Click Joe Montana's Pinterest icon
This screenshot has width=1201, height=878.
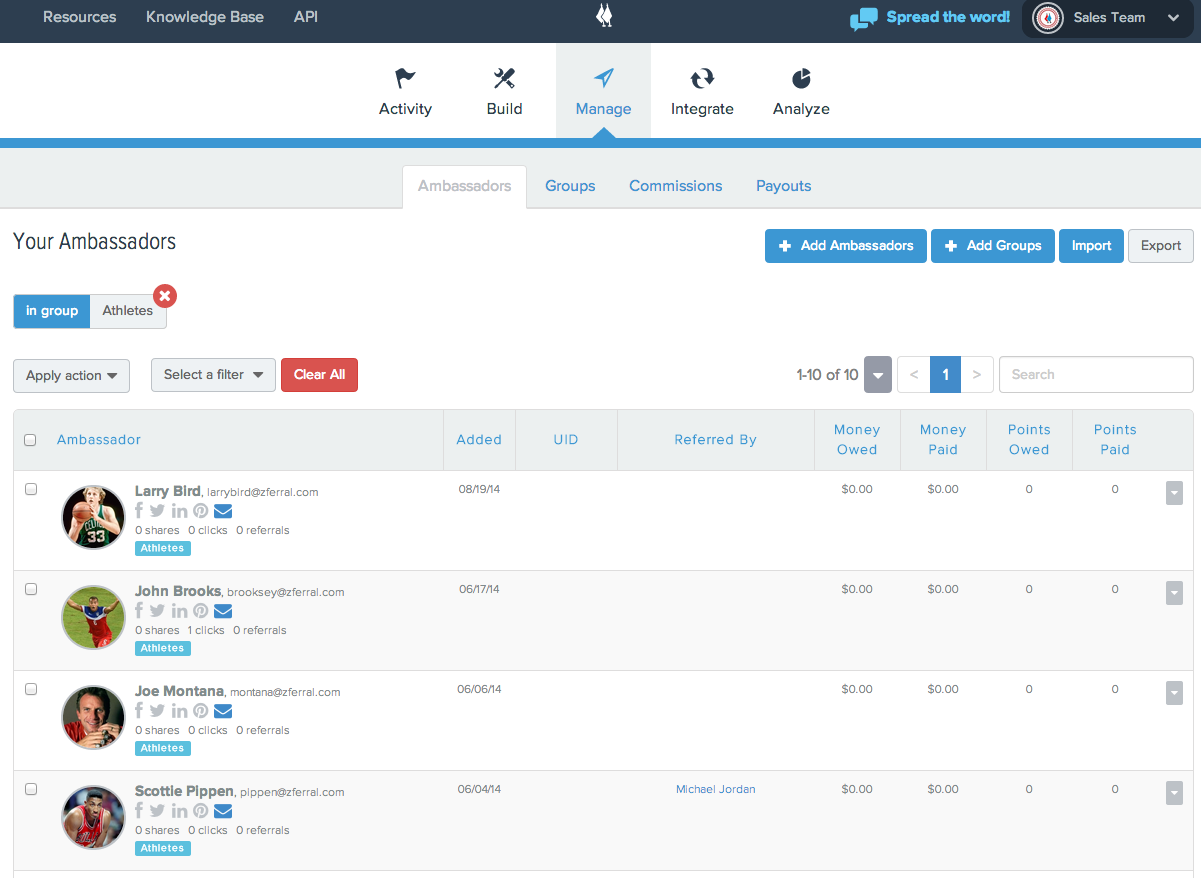[200, 711]
